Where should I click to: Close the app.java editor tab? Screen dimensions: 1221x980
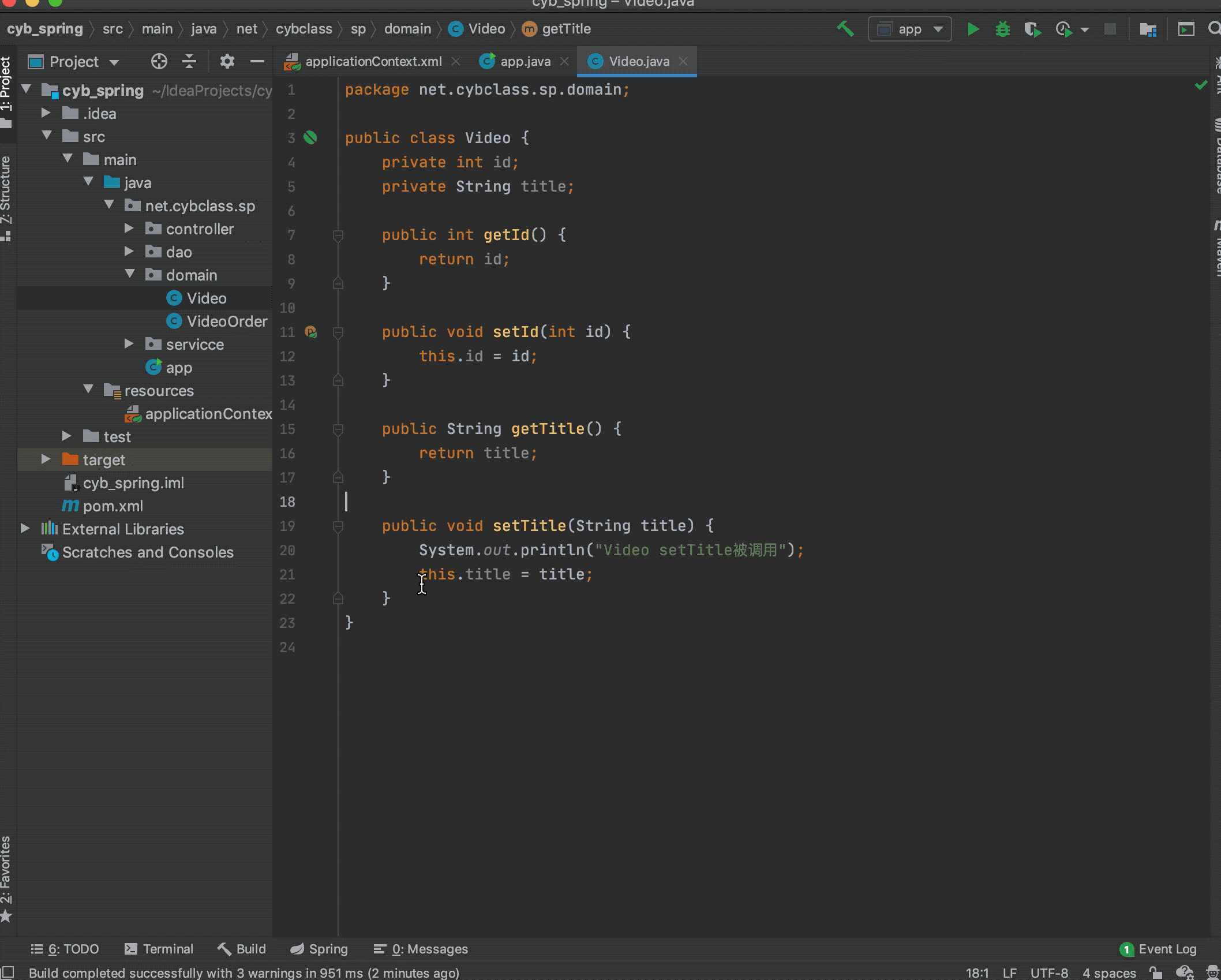point(564,61)
